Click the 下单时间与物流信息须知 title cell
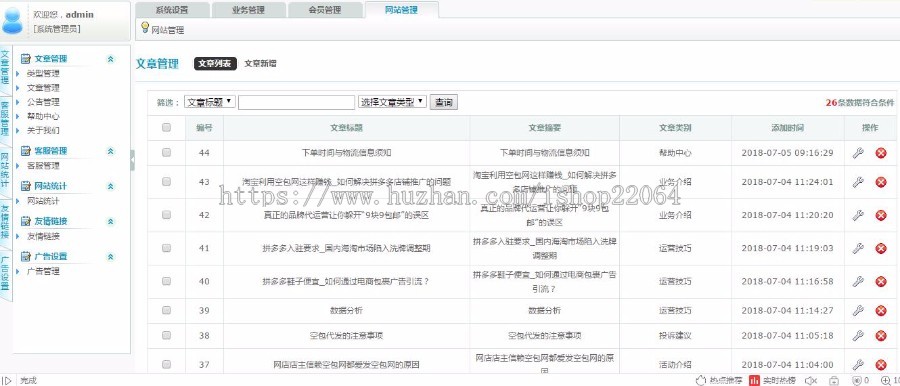This screenshot has width=900, height=386. [347, 153]
